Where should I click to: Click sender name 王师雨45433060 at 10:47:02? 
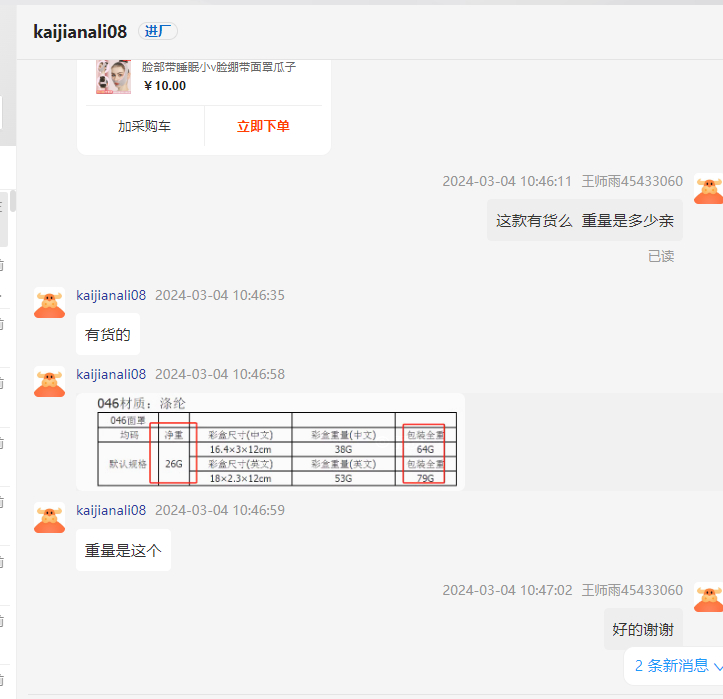632,590
